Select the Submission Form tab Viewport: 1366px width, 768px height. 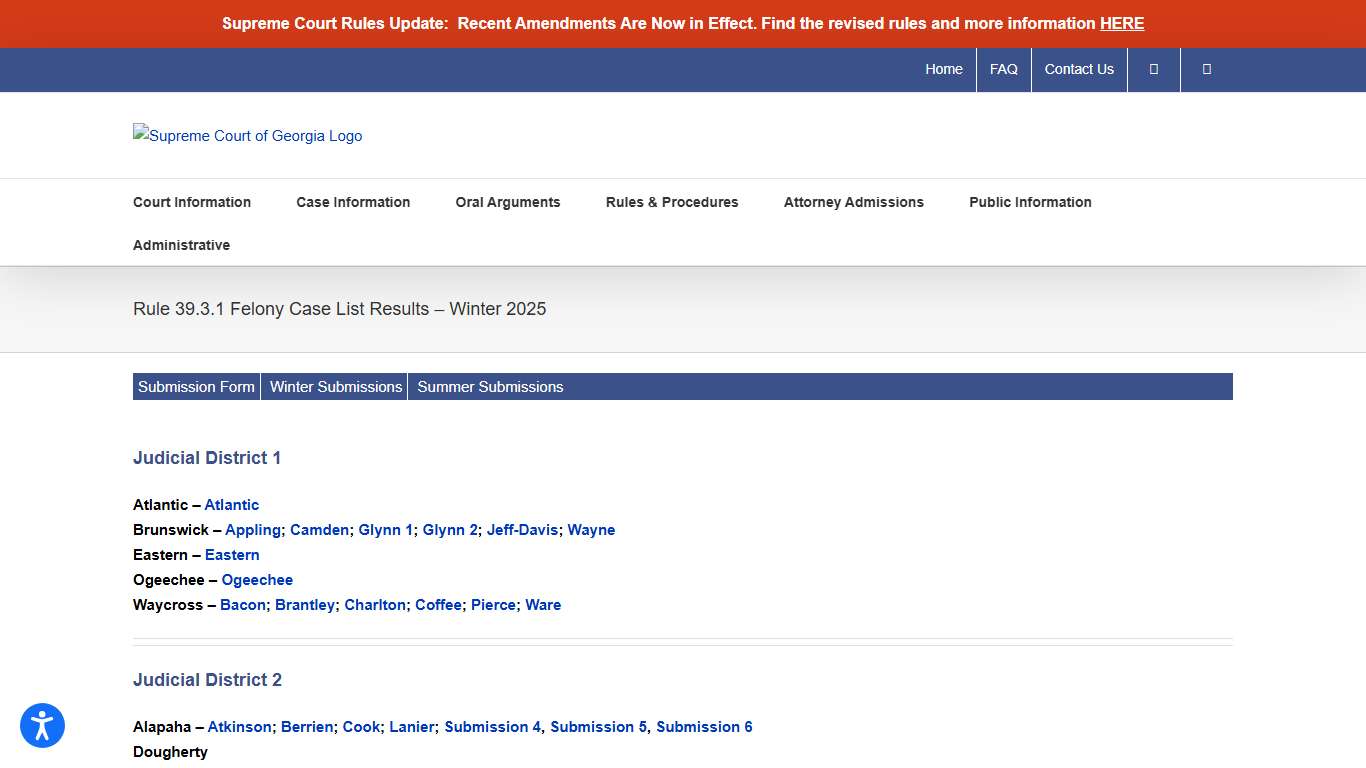[x=196, y=386]
